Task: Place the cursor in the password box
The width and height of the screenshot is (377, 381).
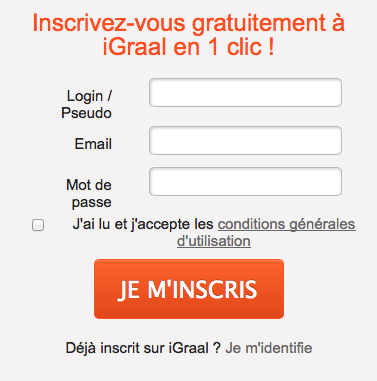Action: pyautogui.click(x=245, y=182)
